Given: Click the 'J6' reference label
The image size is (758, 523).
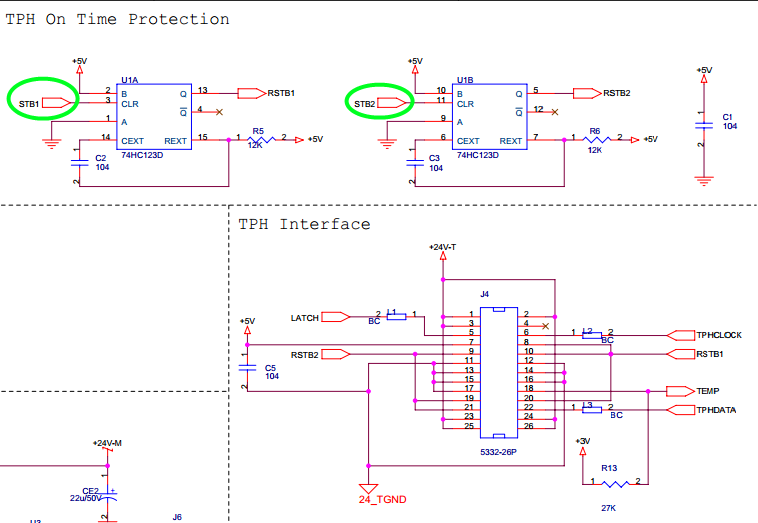Looking at the screenshot, I should (x=177, y=517).
